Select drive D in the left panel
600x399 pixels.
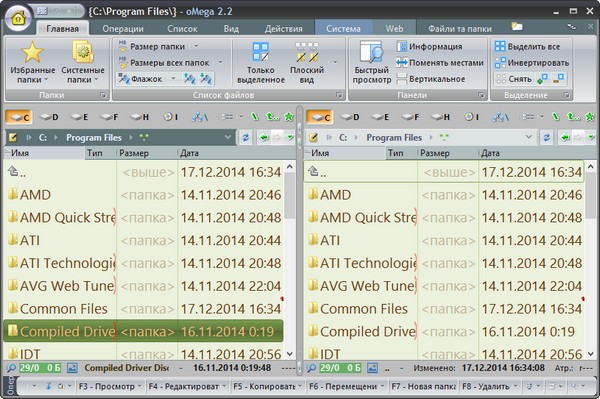(49, 117)
